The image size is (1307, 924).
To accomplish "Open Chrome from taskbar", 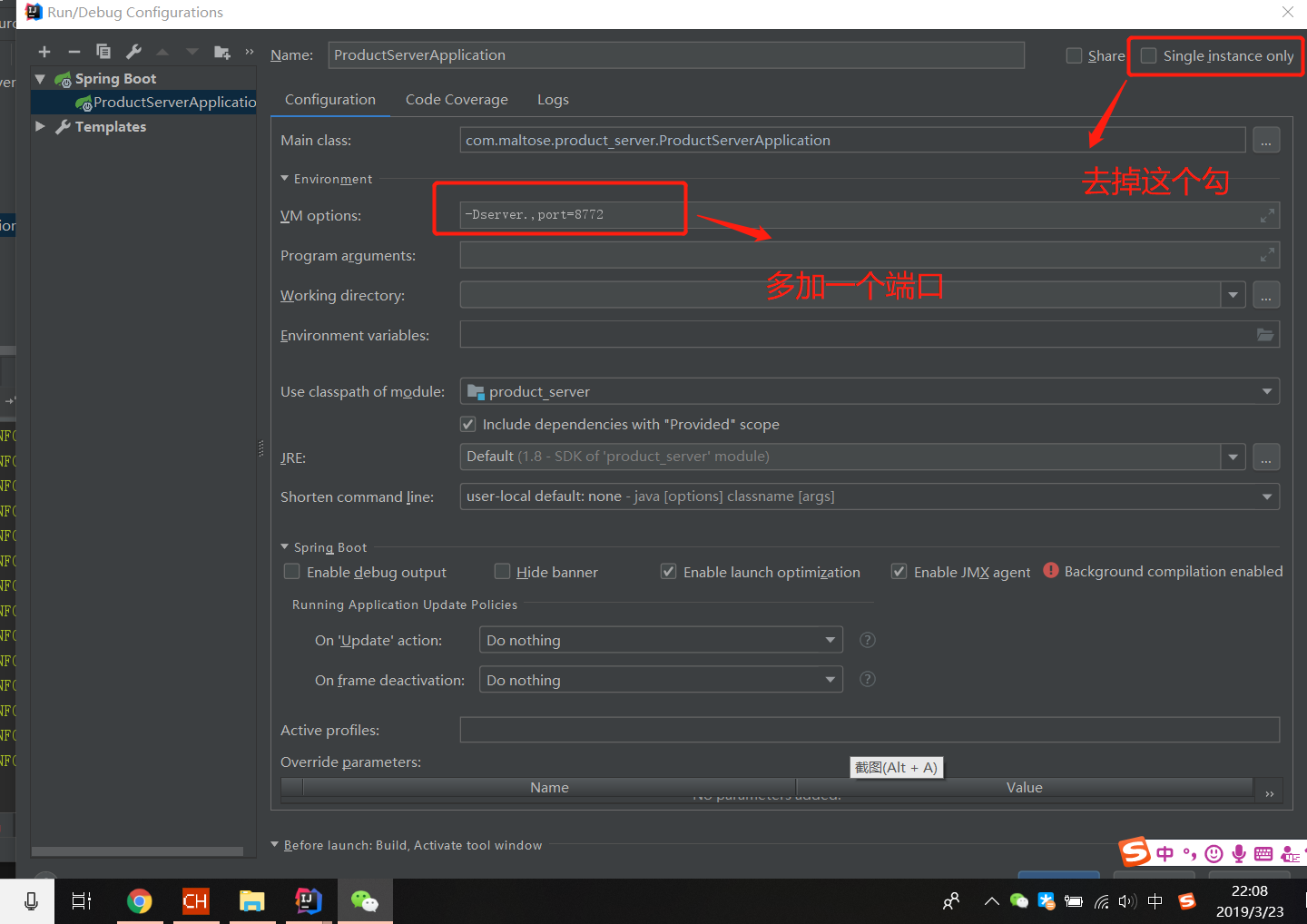I will click(139, 900).
